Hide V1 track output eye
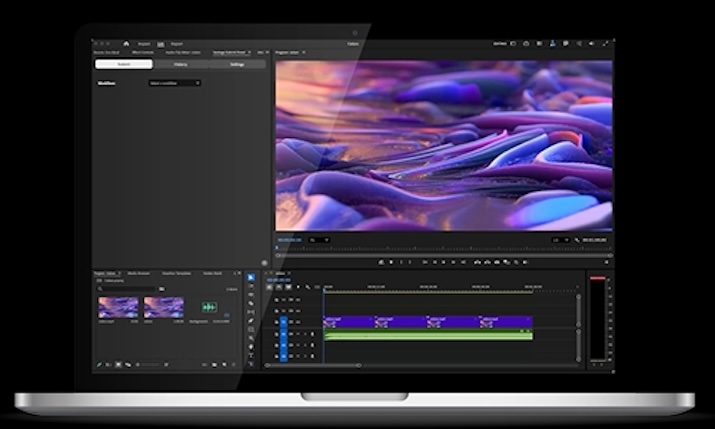 point(298,322)
